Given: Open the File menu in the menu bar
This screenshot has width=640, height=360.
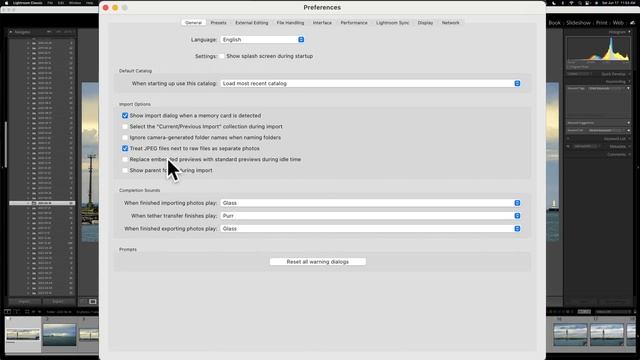Looking at the screenshot, I should coord(50,3).
